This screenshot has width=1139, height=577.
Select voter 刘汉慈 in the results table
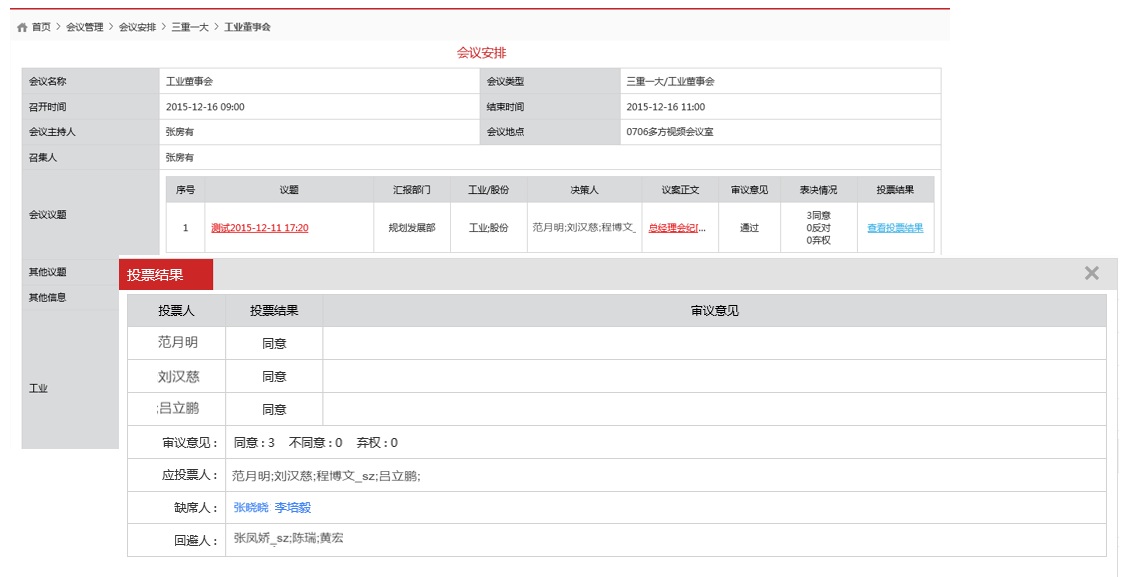(178, 376)
